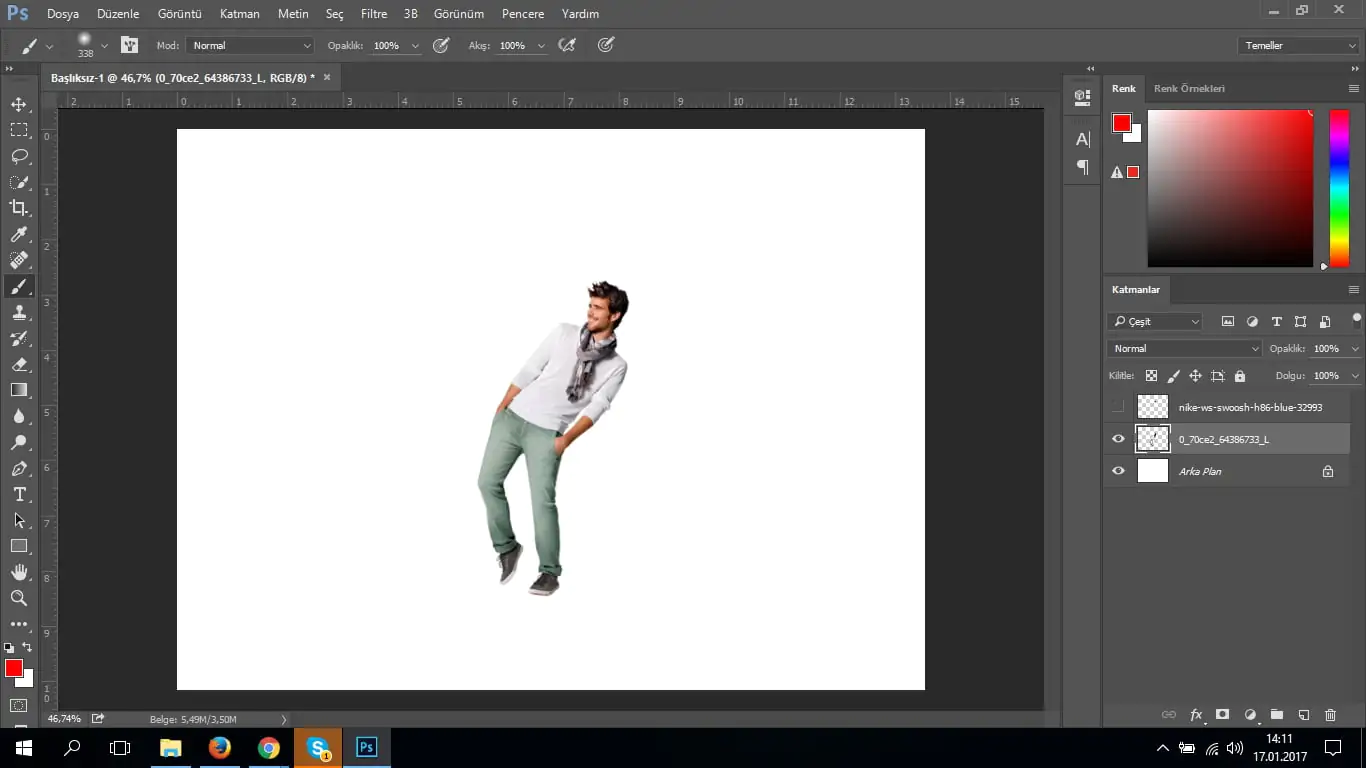Image resolution: width=1366 pixels, height=768 pixels.
Task: Select the Zoom tool
Action: pyautogui.click(x=19, y=598)
